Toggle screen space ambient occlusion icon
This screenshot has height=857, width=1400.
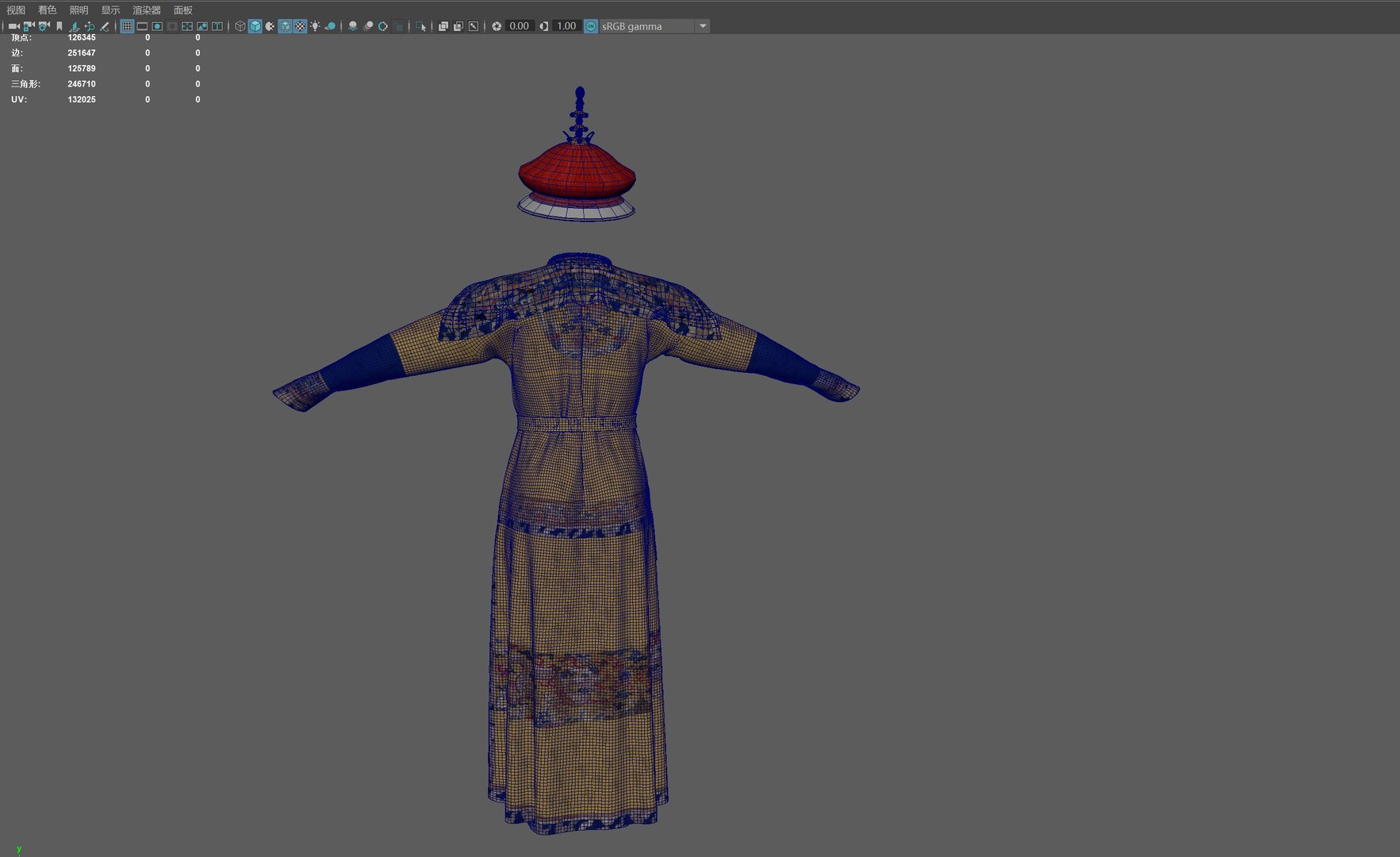(x=353, y=26)
